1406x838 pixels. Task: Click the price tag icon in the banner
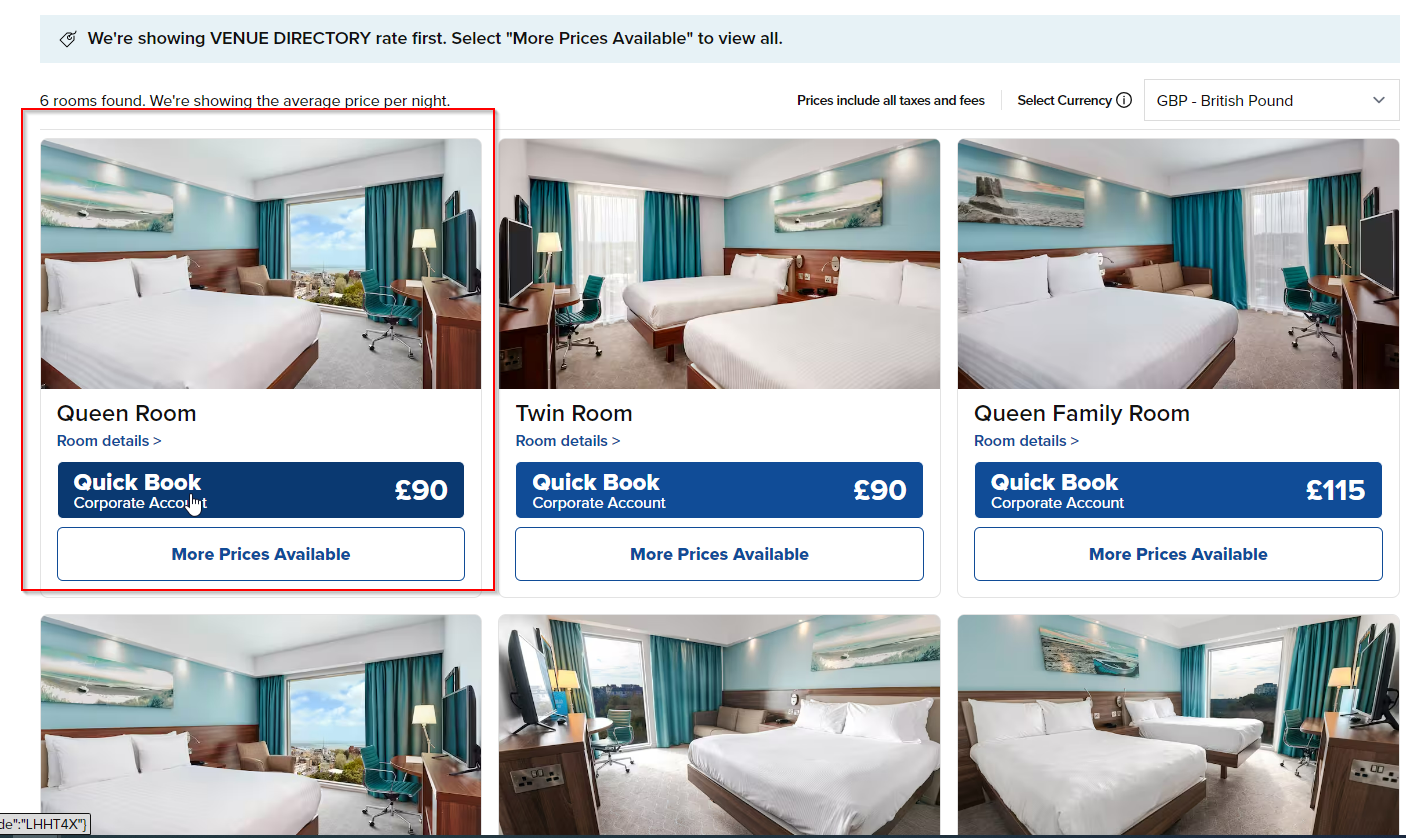(x=68, y=39)
